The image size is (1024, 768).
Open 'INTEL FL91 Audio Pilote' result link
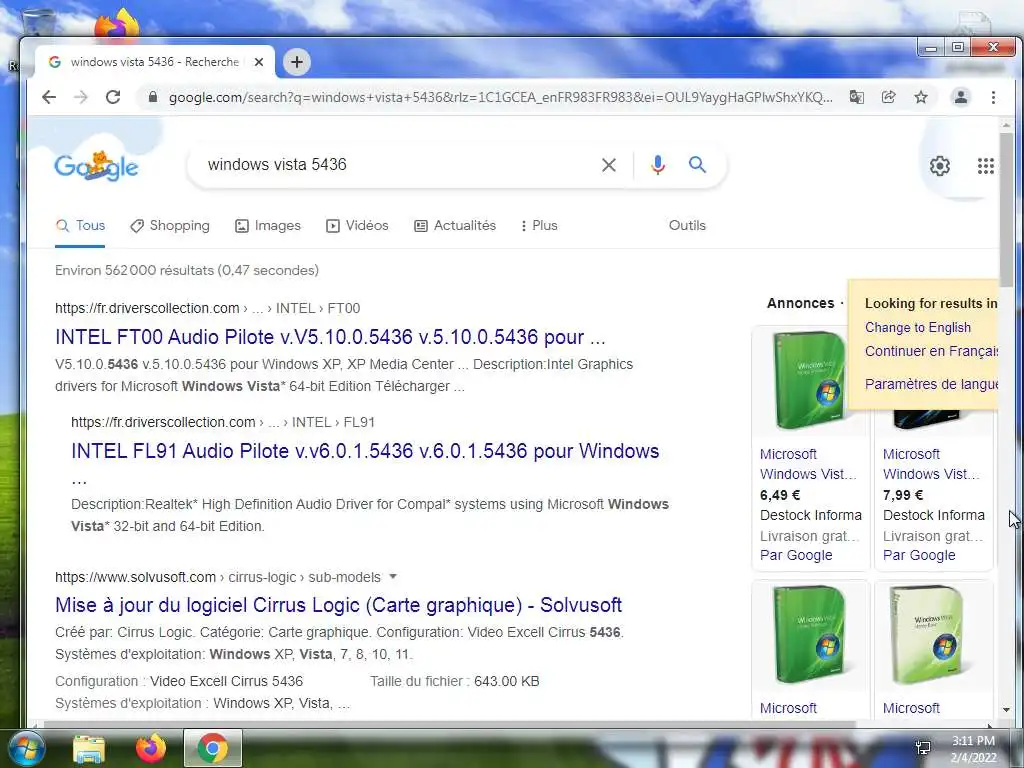365,451
